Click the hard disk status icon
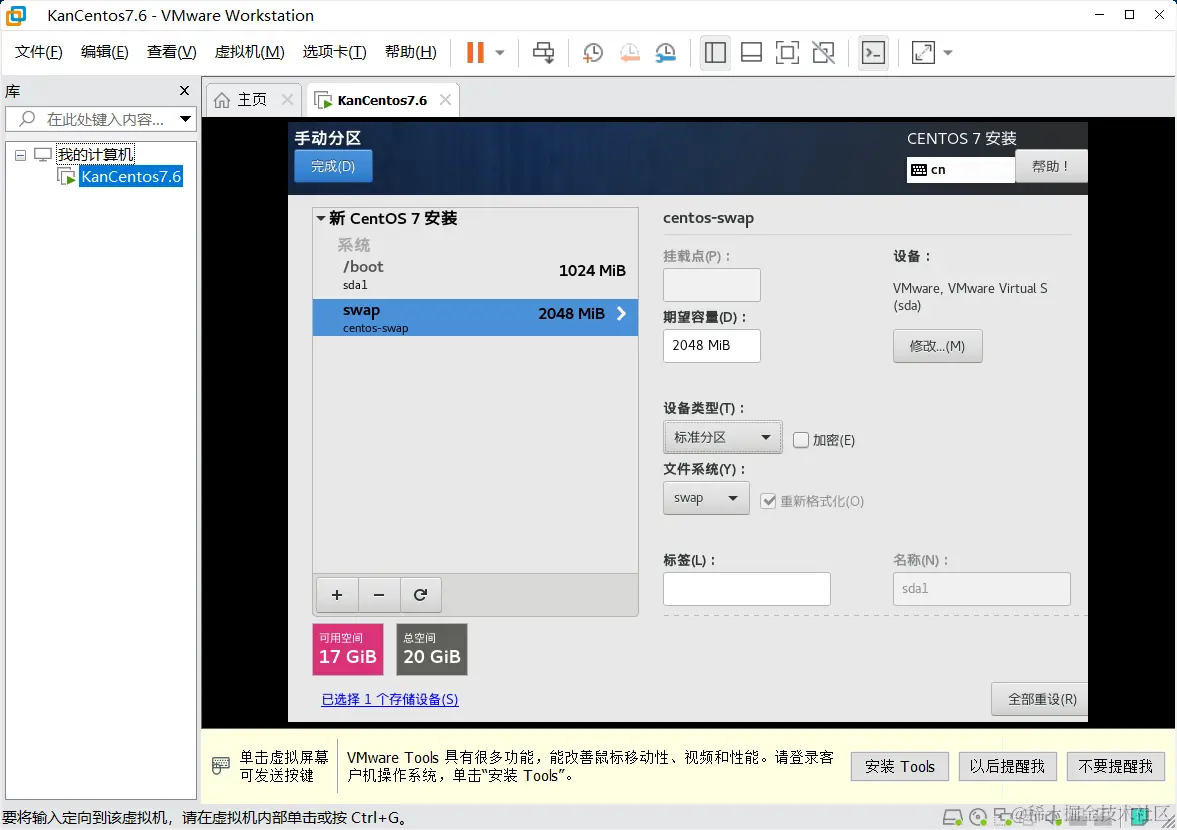Screen dimensions: 1177x830 [953, 817]
